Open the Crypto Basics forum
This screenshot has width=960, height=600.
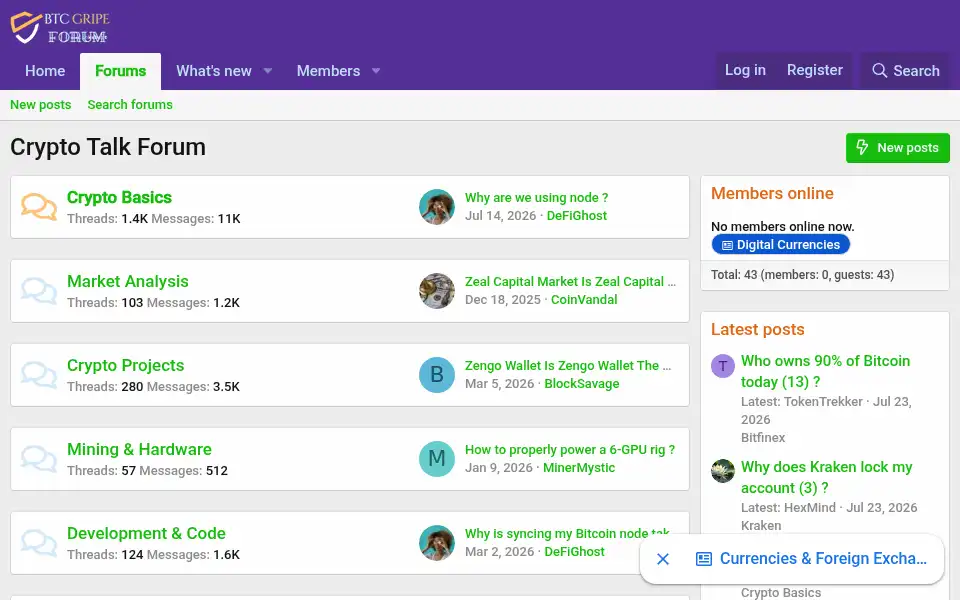pyautogui.click(x=119, y=197)
